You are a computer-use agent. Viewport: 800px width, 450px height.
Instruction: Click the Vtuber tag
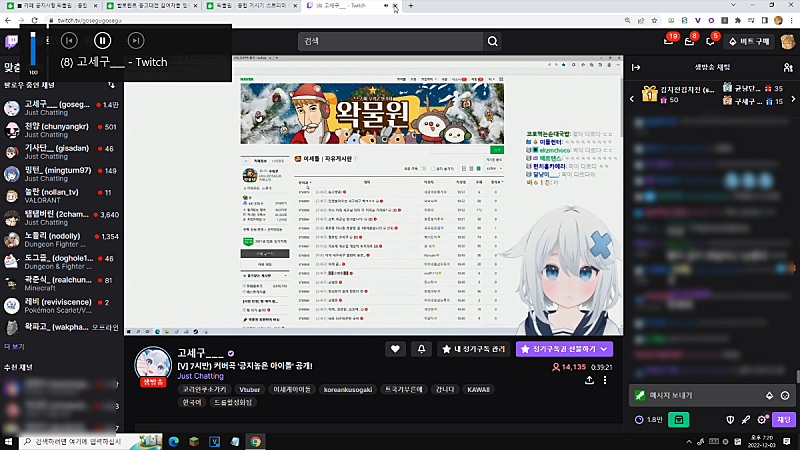pos(249,389)
